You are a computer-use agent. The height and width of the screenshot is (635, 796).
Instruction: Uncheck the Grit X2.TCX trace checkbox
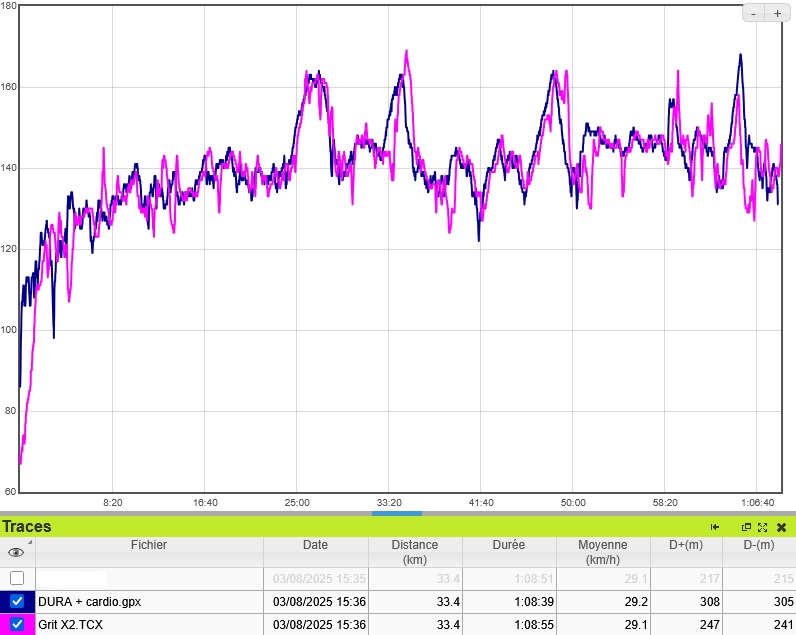17,625
